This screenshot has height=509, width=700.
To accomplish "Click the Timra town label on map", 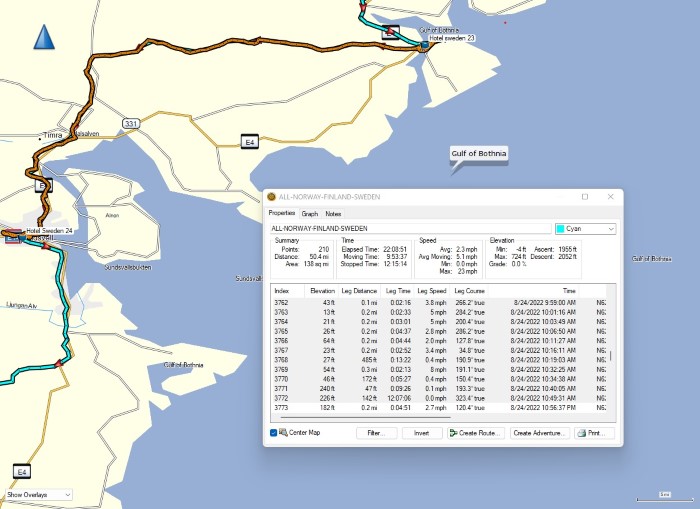I will pos(53,135).
